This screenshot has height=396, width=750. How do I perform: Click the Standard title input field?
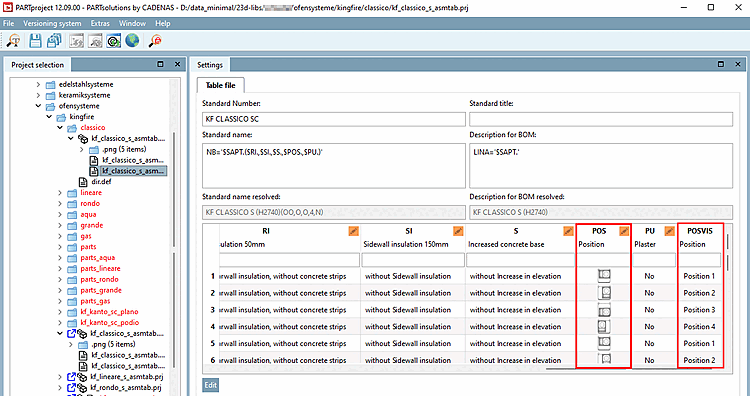601,119
